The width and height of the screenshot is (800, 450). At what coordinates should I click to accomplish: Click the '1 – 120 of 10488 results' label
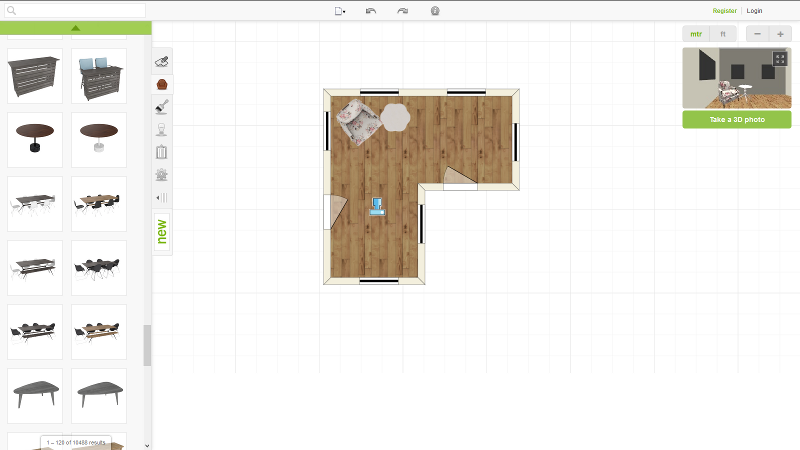coord(76,442)
